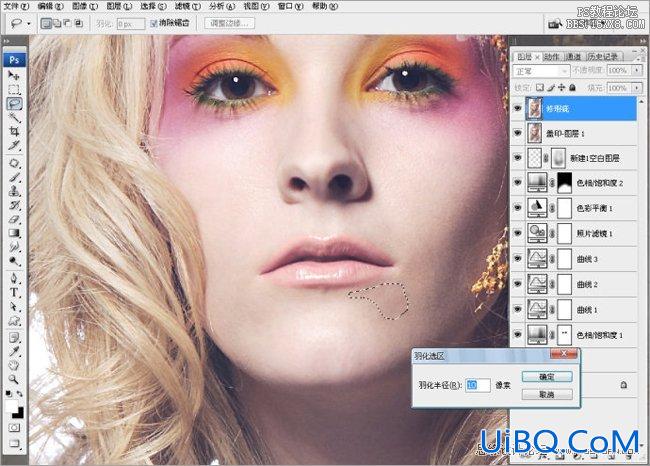Choose New selection mode in options bar

tap(46, 23)
